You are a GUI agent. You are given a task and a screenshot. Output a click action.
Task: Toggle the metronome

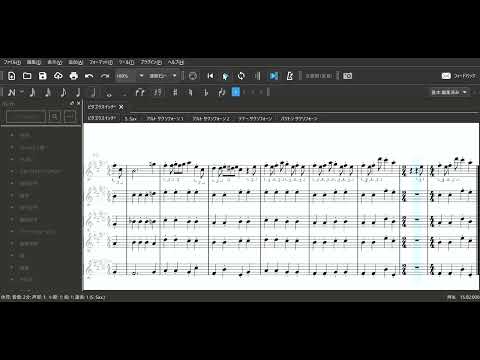coord(290,76)
